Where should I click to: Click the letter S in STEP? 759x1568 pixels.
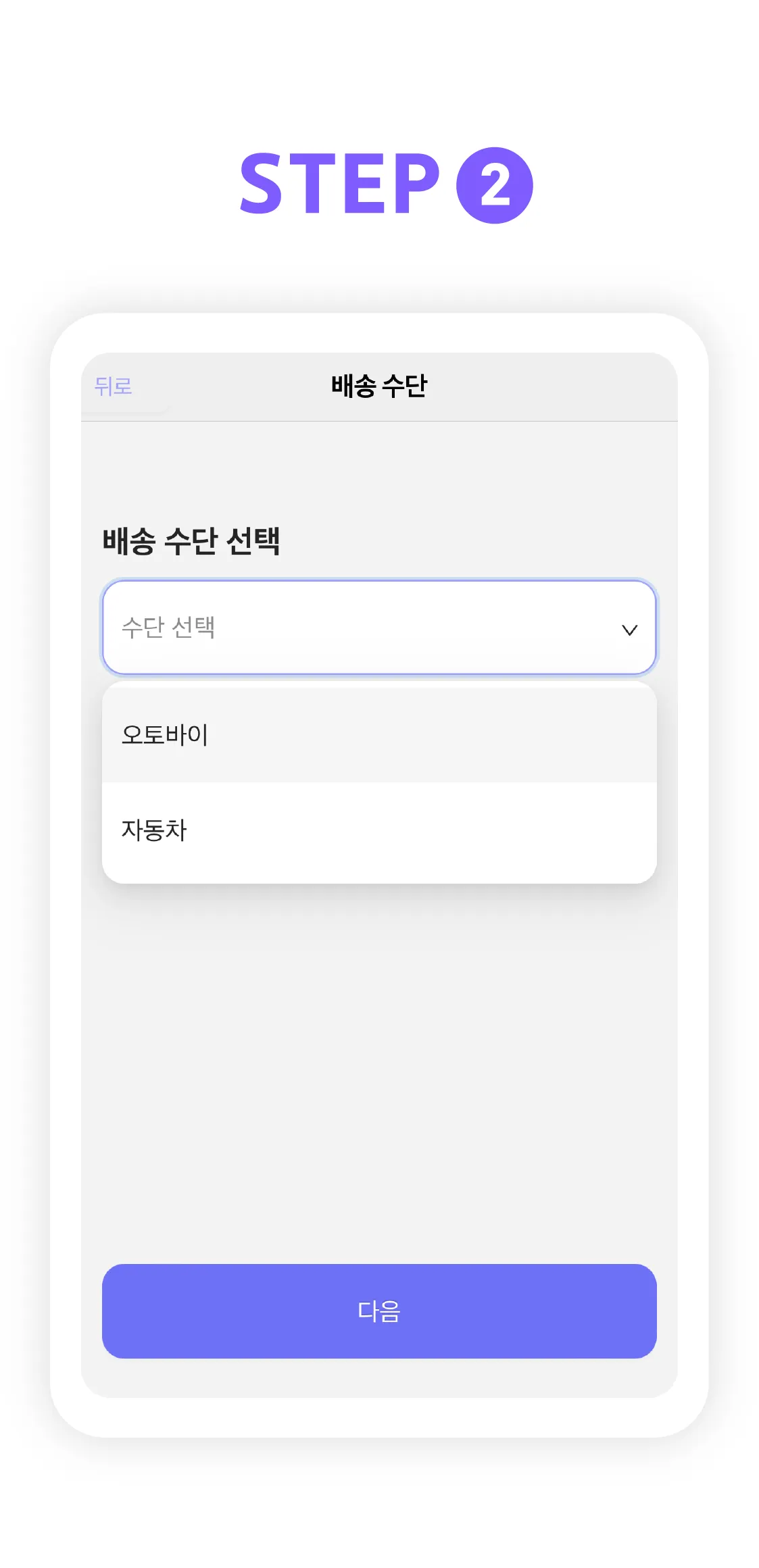(262, 183)
